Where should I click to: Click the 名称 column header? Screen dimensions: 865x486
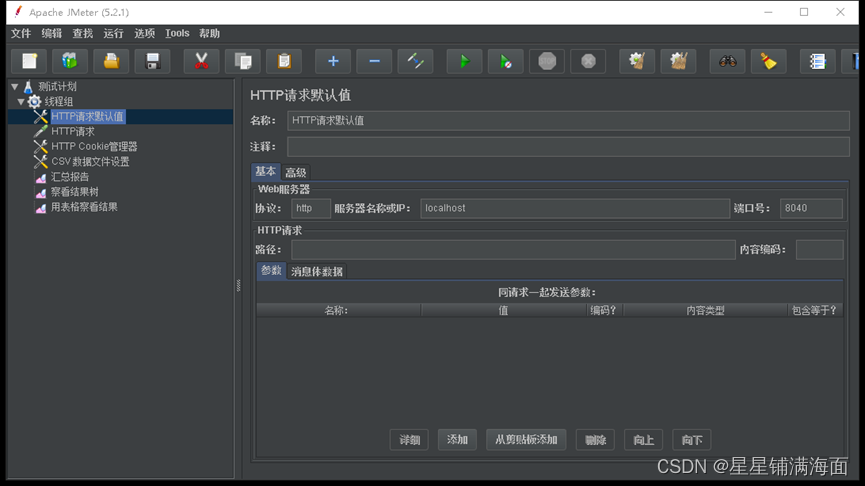[x=338, y=311]
